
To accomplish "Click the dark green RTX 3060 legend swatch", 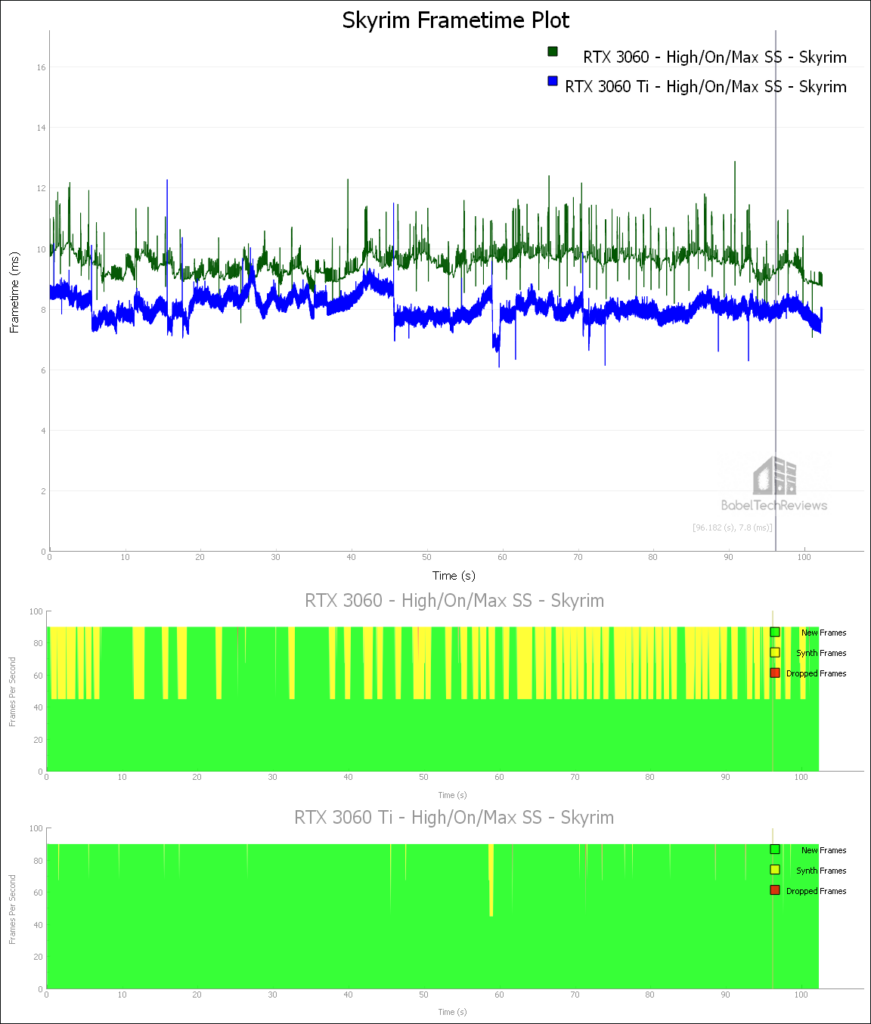I will coord(551,51).
